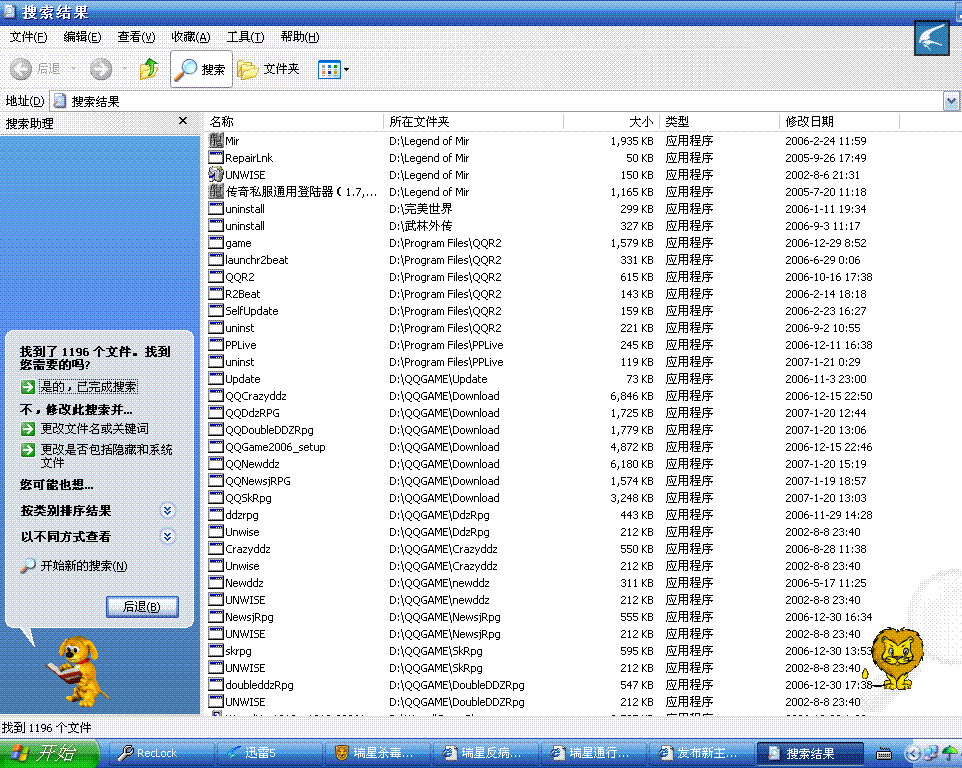
Task: Click the Windows 开始 Start button
Action: click(x=49, y=753)
